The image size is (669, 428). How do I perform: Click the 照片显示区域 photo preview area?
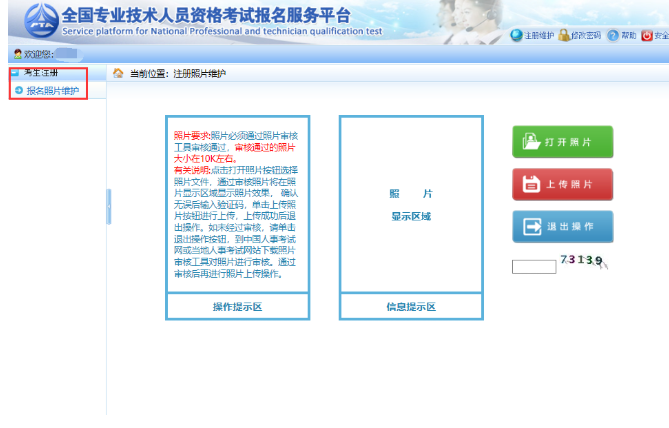(410, 204)
